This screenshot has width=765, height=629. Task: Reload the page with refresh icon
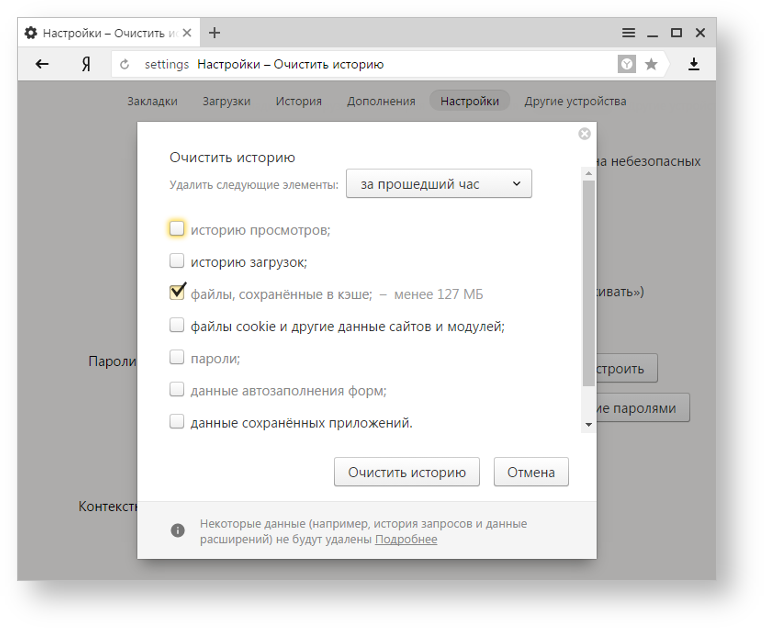tap(125, 65)
